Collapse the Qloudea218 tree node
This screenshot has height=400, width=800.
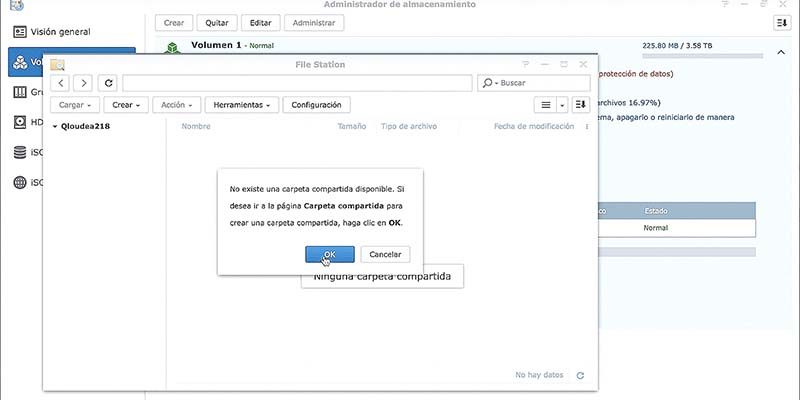point(55,127)
